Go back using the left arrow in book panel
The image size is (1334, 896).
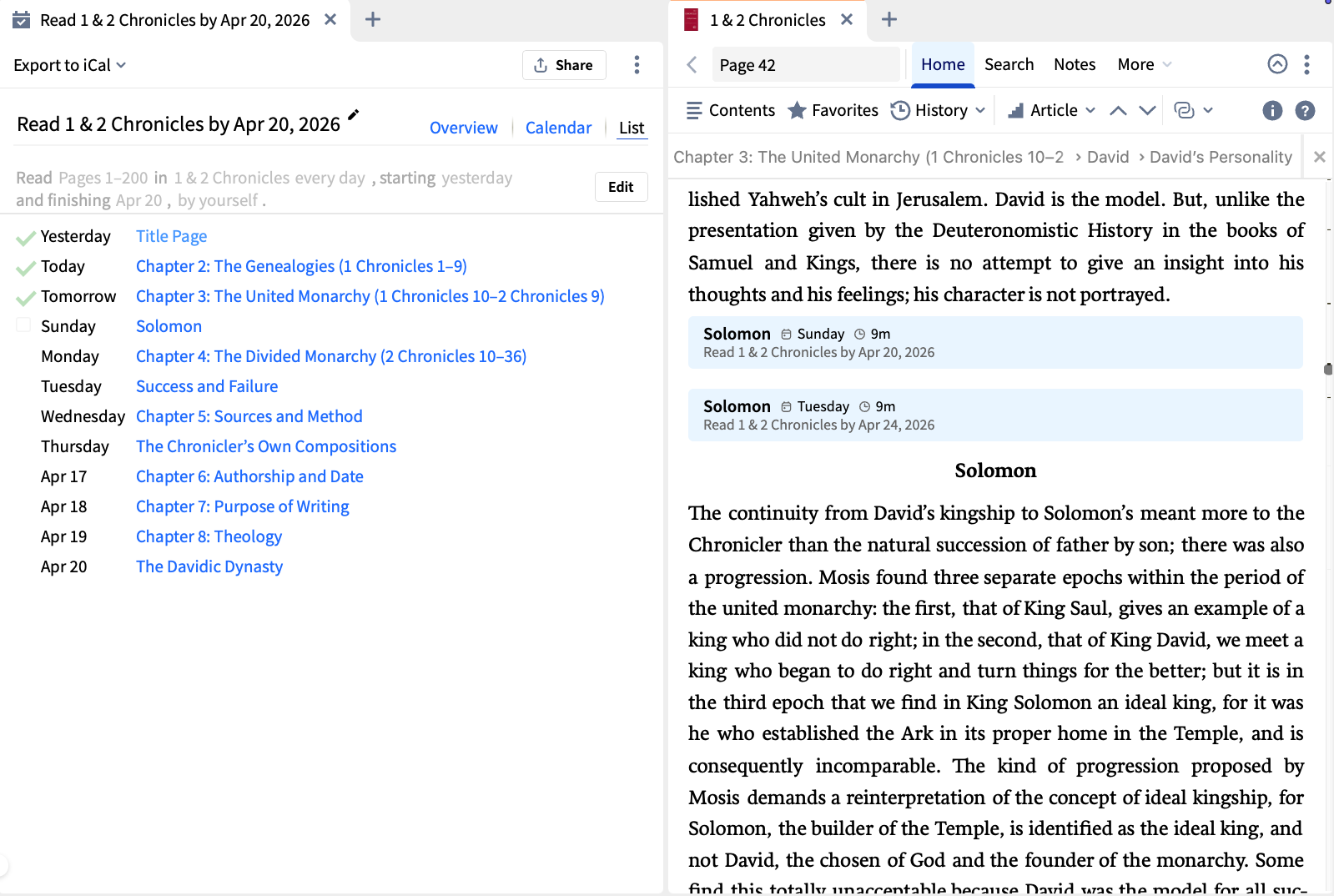(x=692, y=64)
